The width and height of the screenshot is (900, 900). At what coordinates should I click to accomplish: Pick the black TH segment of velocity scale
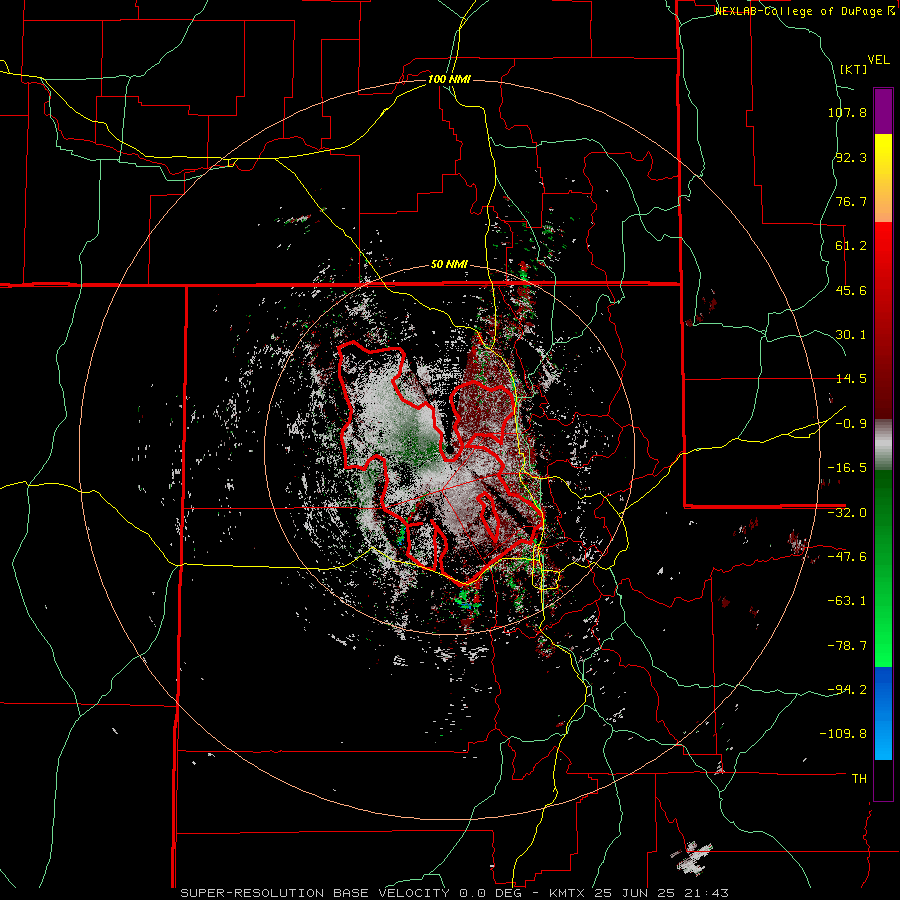point(883,780)
